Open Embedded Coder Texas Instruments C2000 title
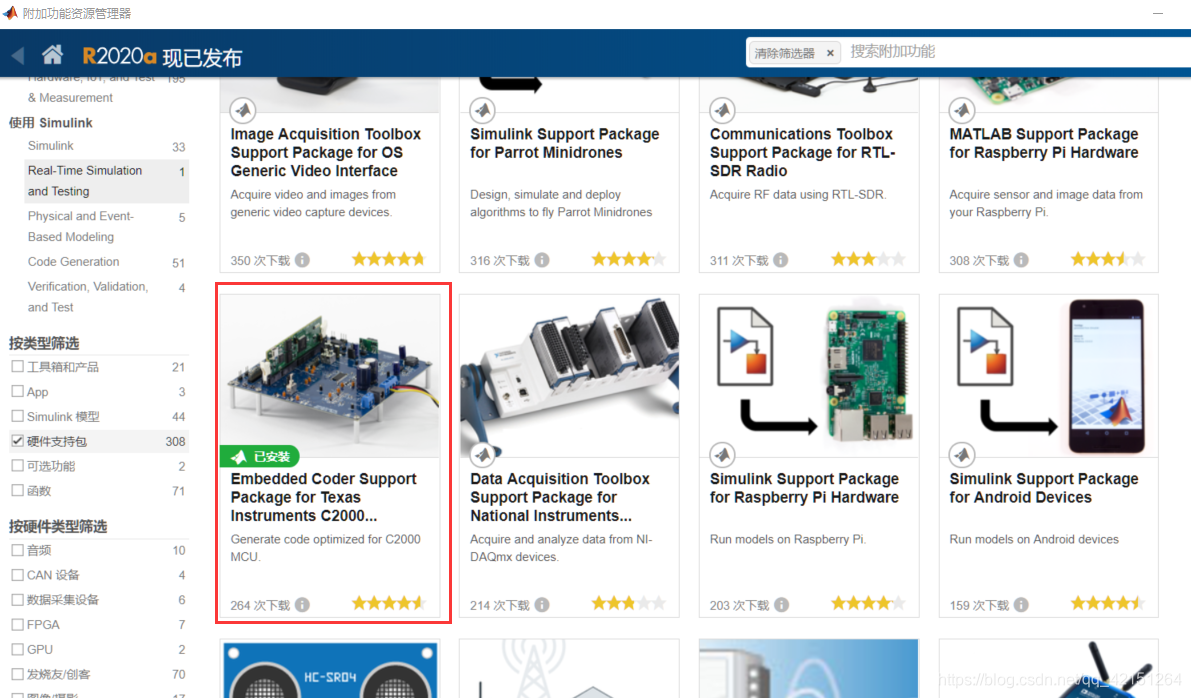 324,497
